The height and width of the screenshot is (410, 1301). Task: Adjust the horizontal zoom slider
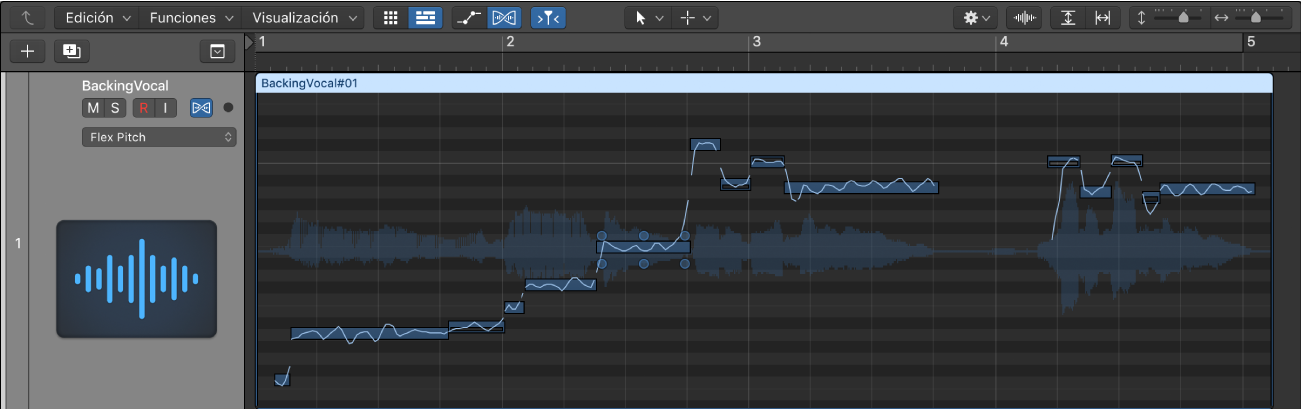point(1260,18)
